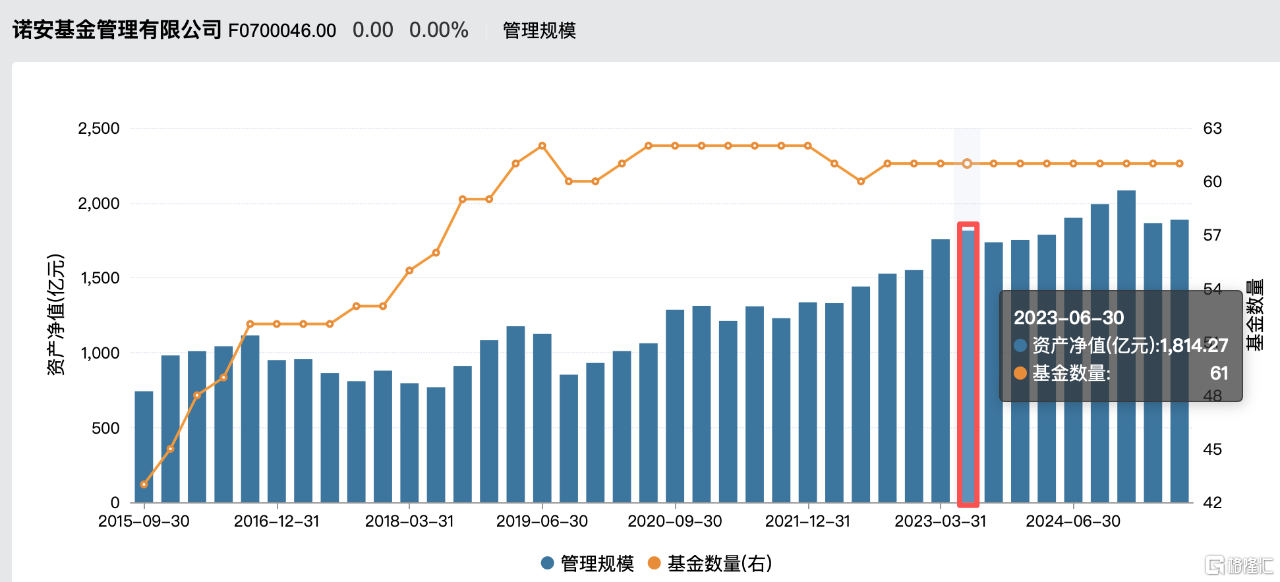Click the 63 right axis value

(x=1213, y=128)
